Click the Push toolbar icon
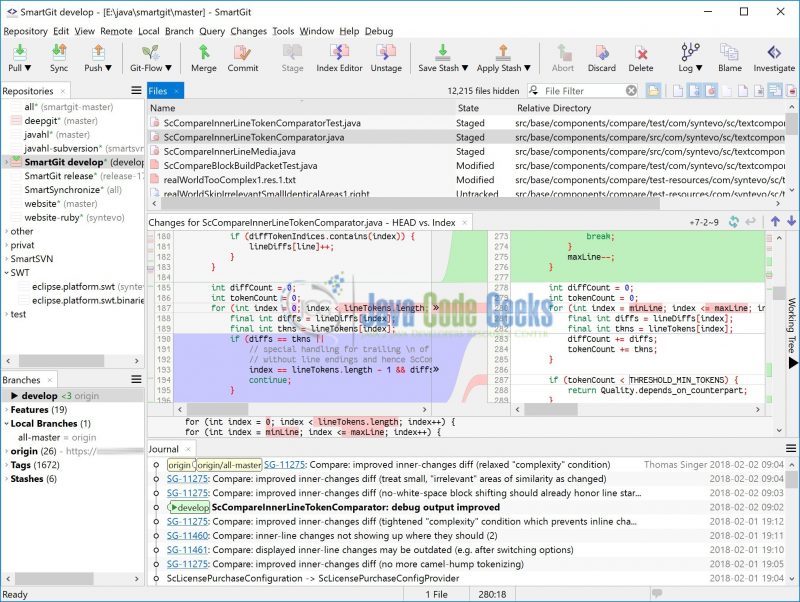The height and width of the screenshot is (602, 800). click(x=98, y=53)
